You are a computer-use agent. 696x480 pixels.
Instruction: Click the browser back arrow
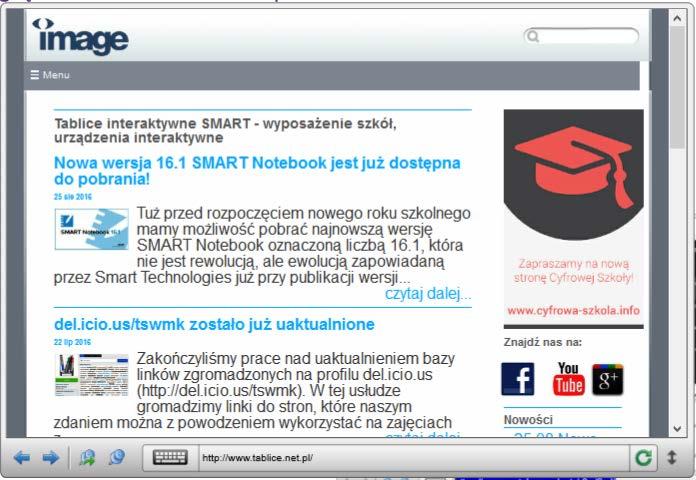22,457
